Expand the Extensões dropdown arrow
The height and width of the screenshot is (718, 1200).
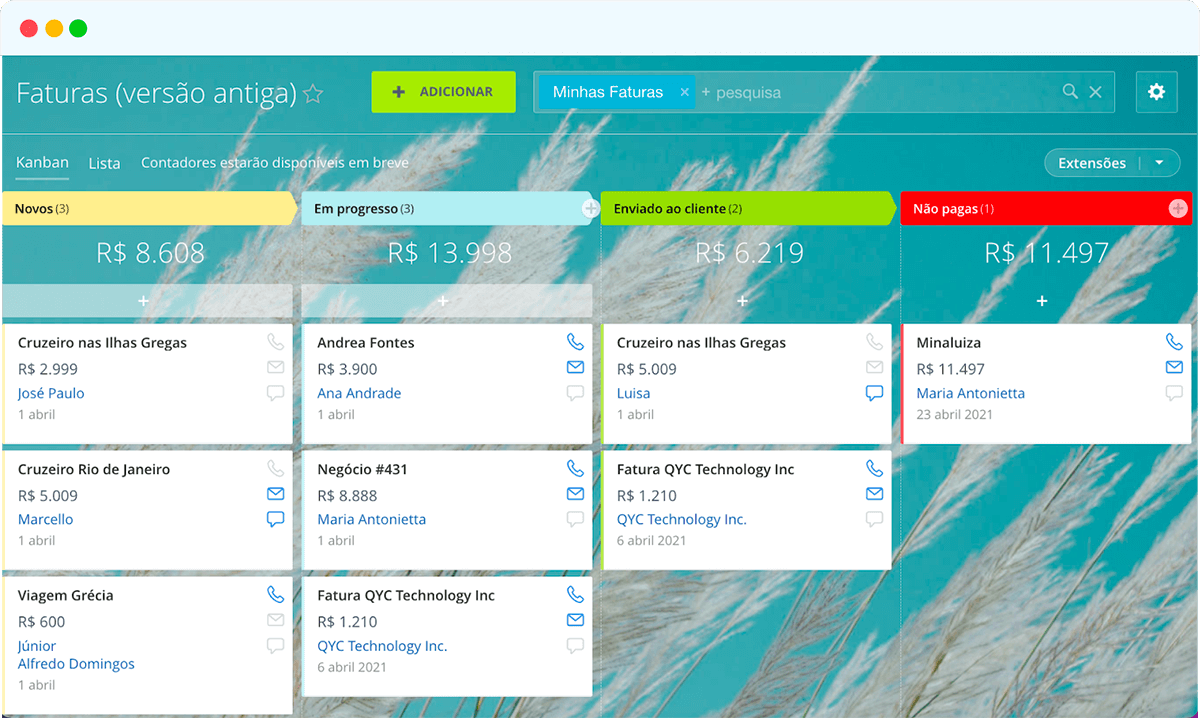pyautogui.click(x=1159, y=163)
